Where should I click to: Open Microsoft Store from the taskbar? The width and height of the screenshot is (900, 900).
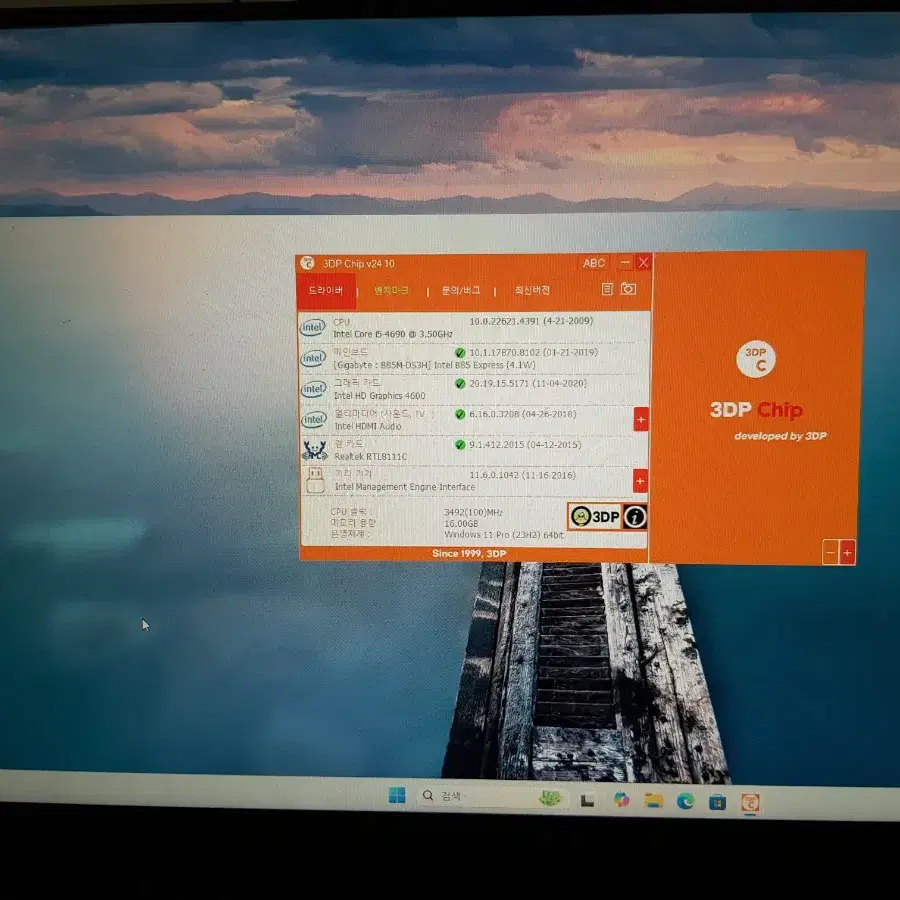pos(717,801)
